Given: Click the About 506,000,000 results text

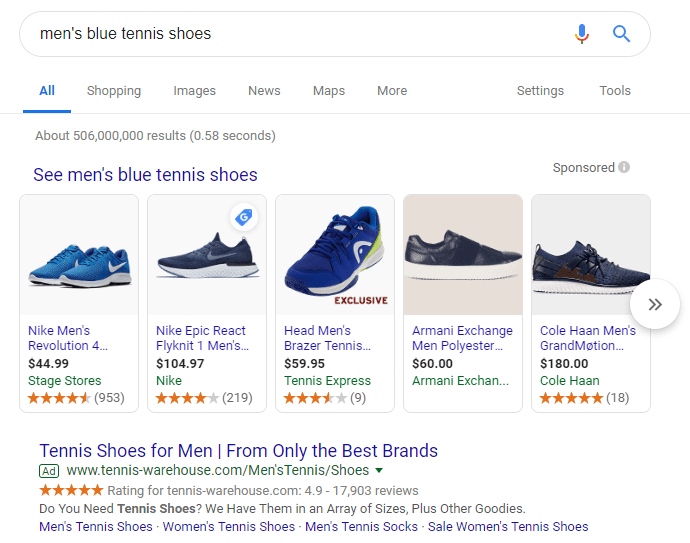Looking at the screenshot, I should 155,136.
